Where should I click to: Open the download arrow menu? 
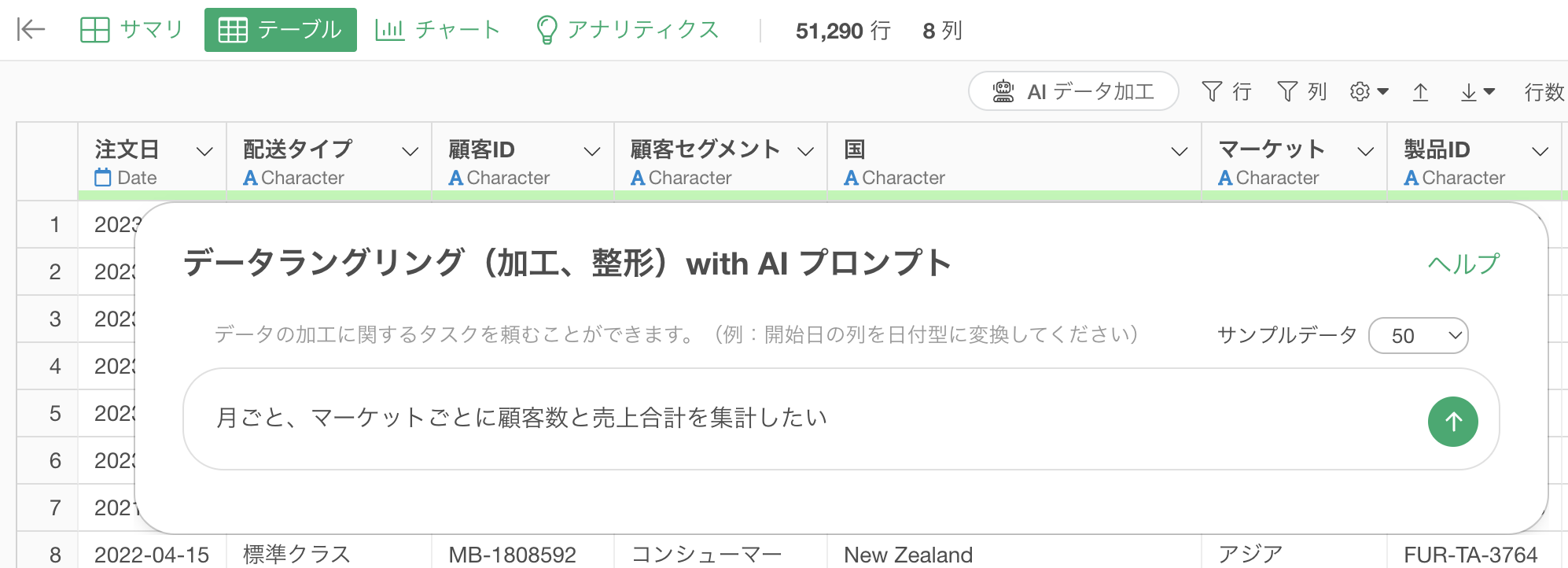click(x=1477, y=92)
